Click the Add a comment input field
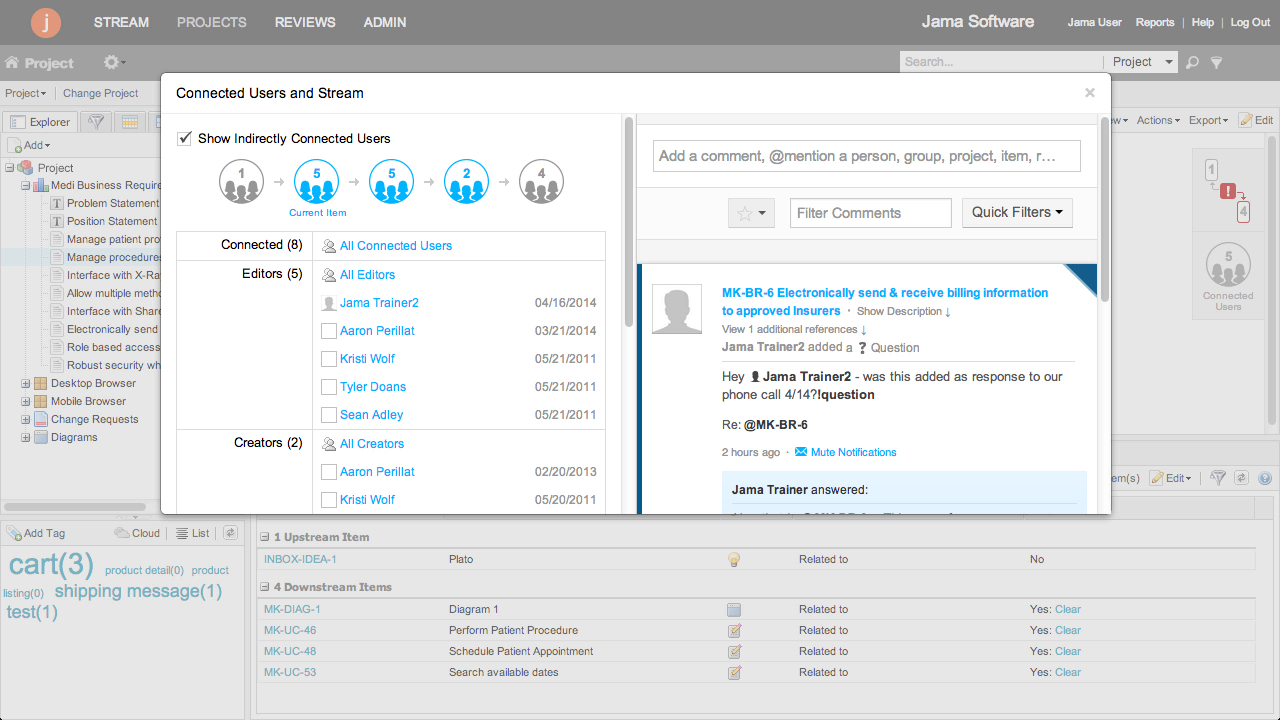 click(x=867, y=156)
